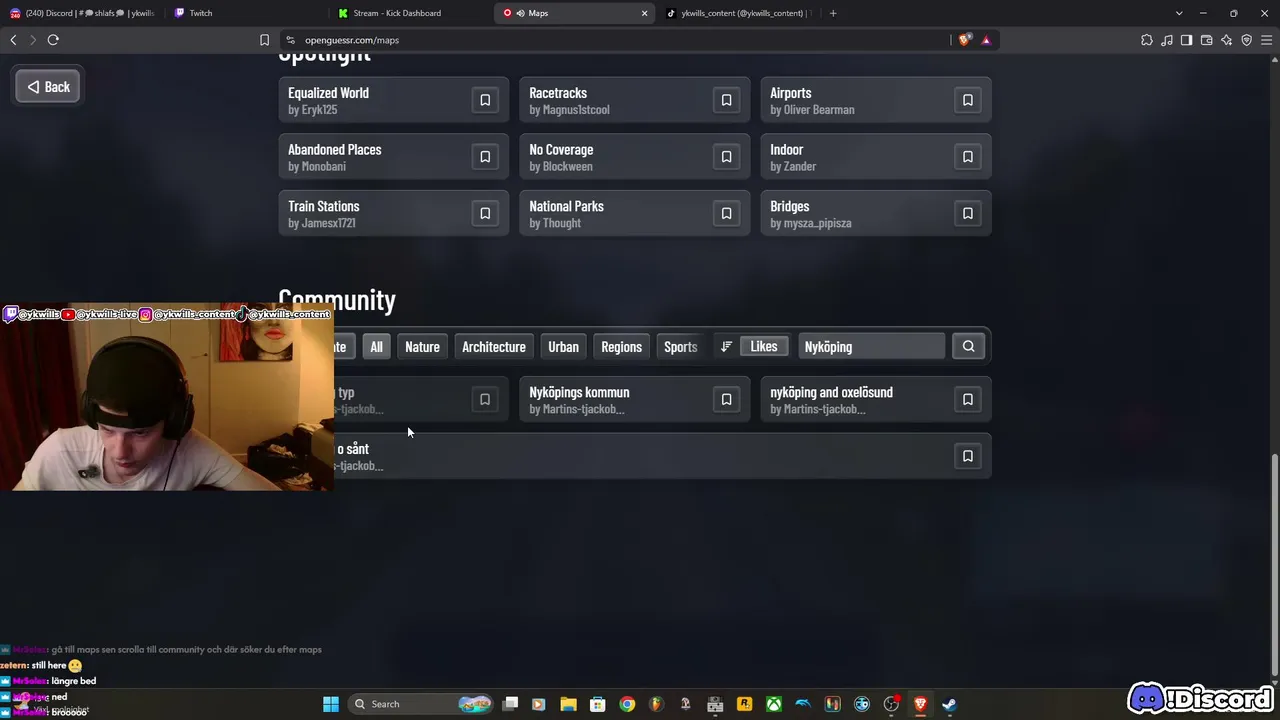Go back with the browser back arrow
Screen dimensions: 1280x720
13,40
